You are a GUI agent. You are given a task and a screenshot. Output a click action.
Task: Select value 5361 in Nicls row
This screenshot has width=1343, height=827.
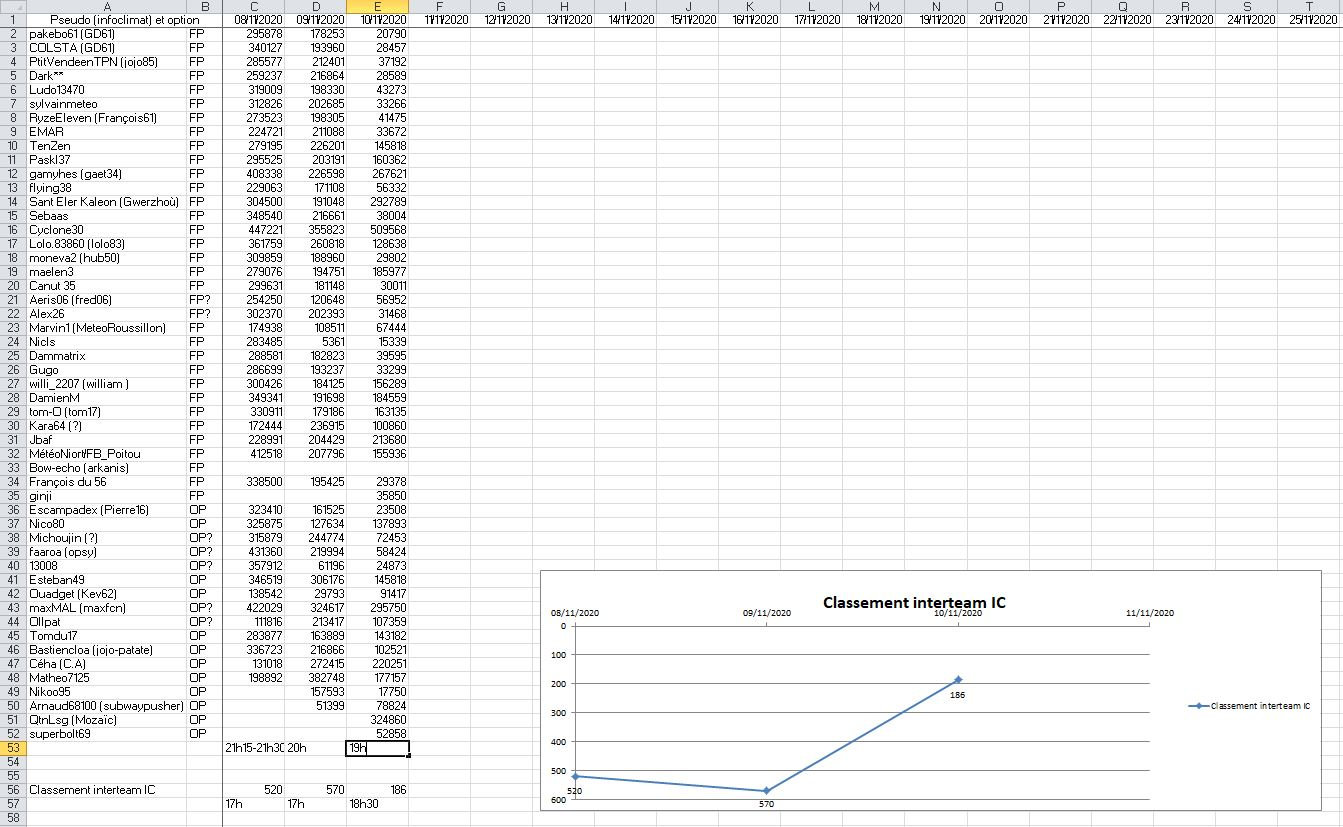(315, 341)
